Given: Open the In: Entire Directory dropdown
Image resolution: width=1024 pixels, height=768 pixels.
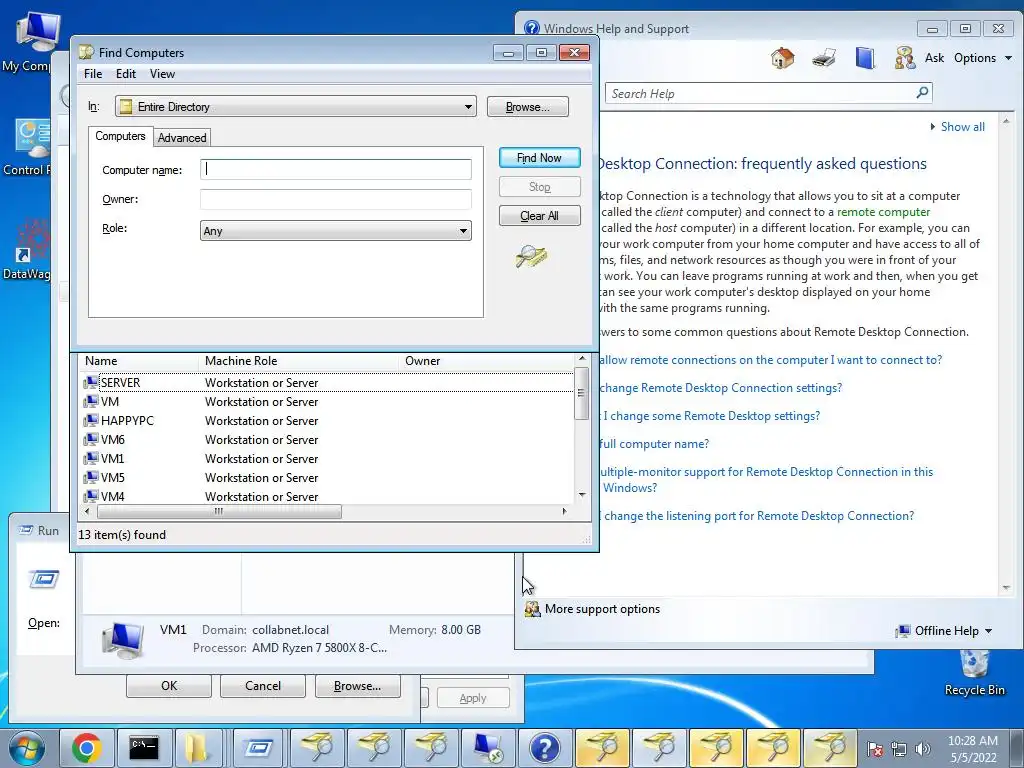Looking at the screenshot, I should pos(296,106).
